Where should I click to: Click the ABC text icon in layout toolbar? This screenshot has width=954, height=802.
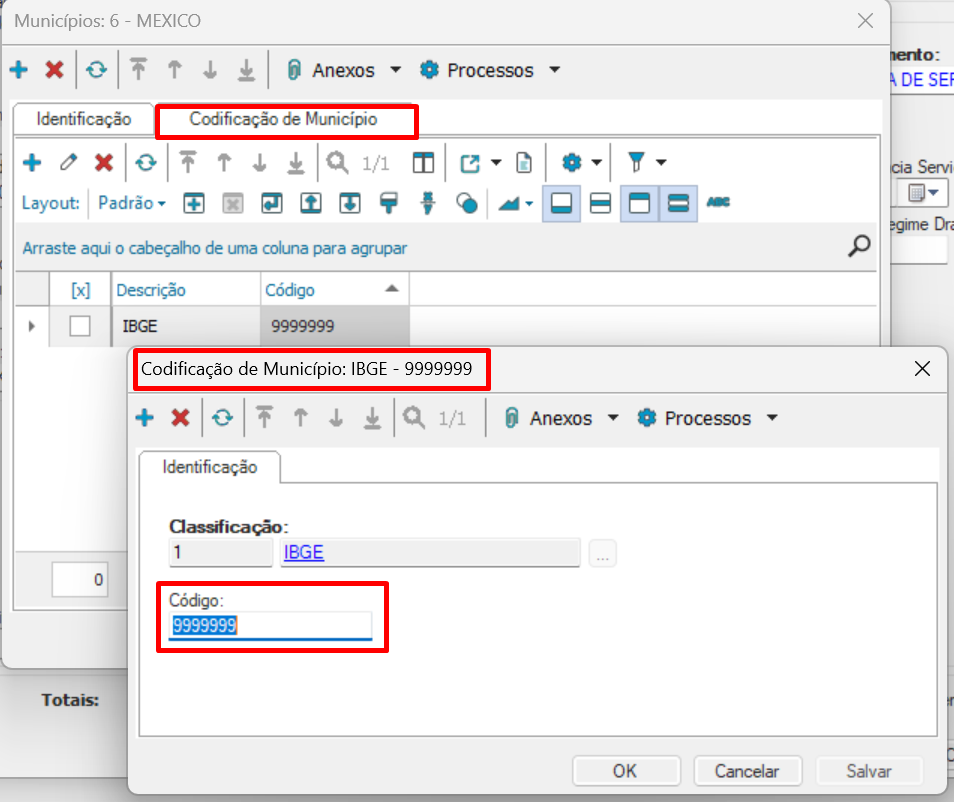[718, 202]
